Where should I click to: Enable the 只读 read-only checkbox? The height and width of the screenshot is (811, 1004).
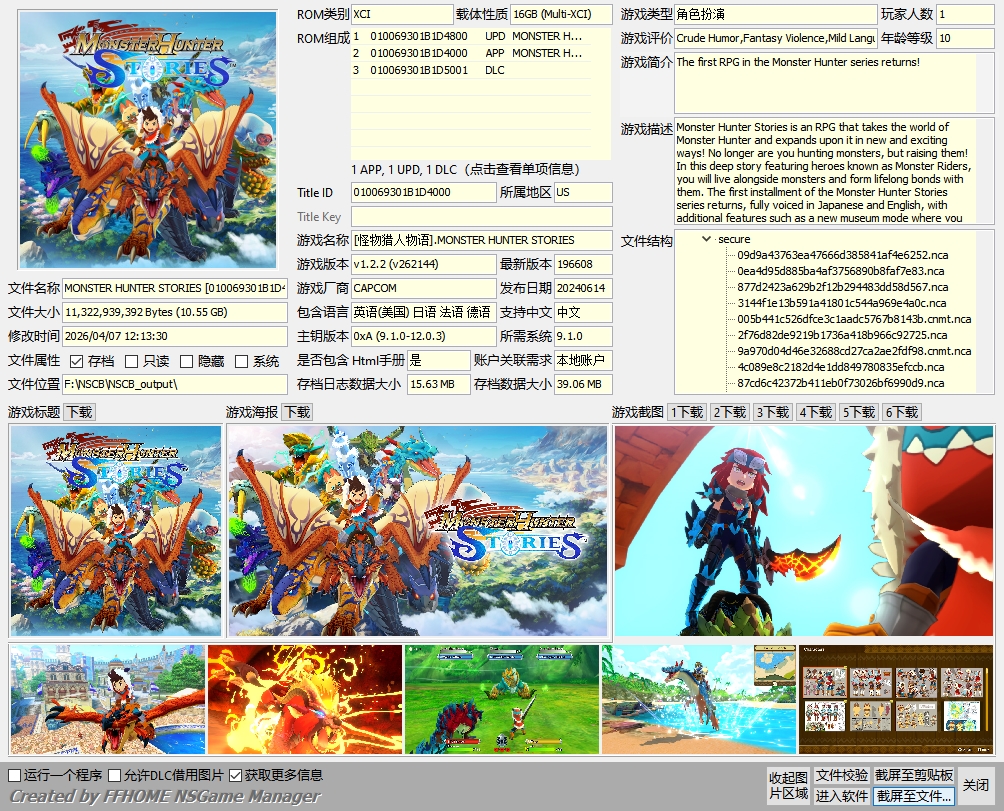click(x=131, y=362)
